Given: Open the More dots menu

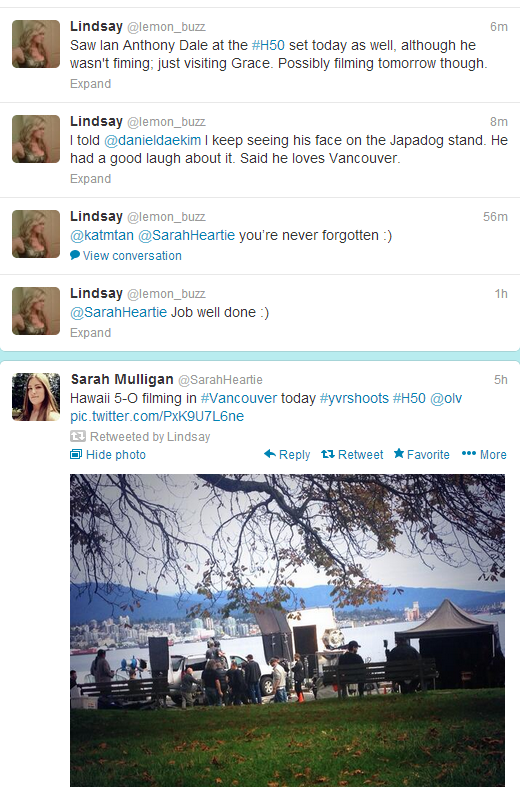Looking at the screenshot, I should pos(469,453).
